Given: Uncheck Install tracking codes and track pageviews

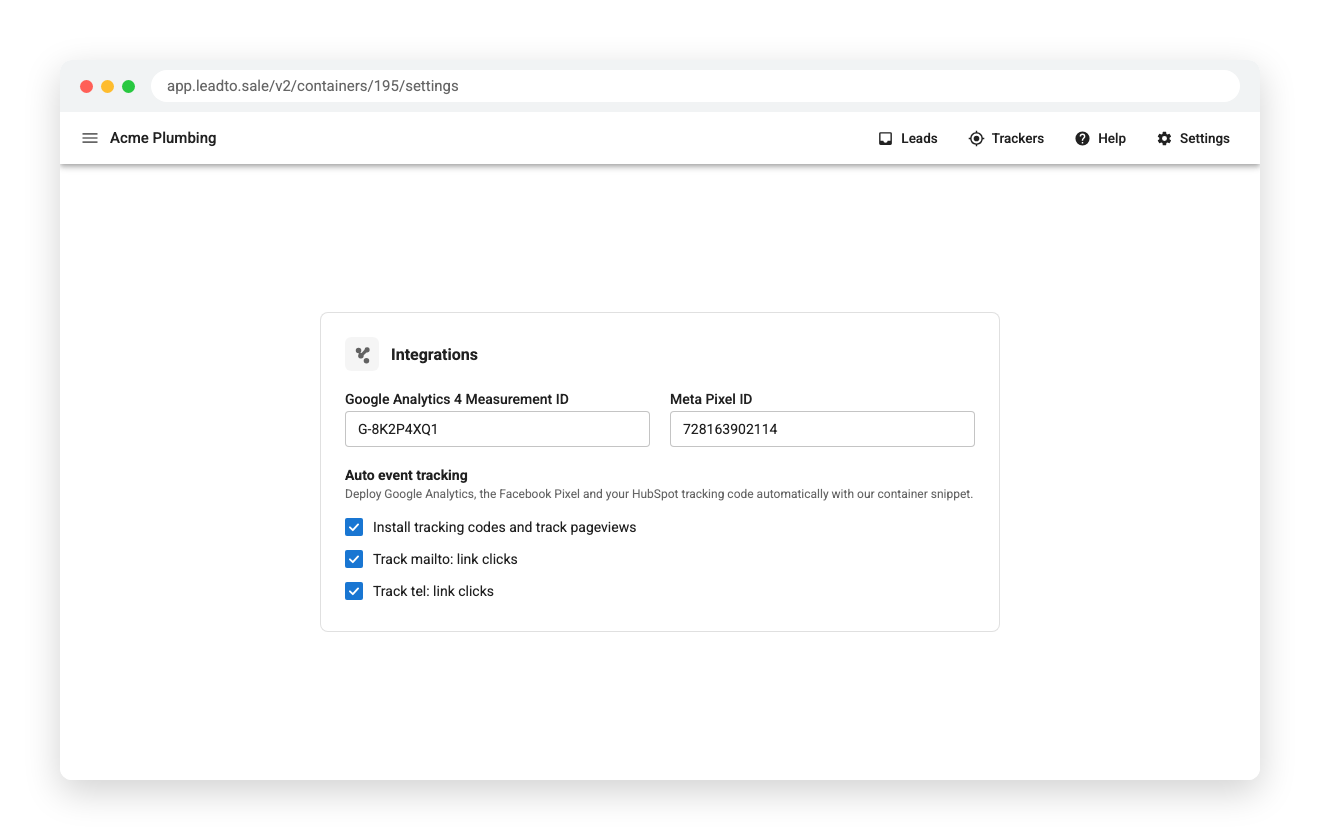Looking at the screenshot, I should 354,527.
